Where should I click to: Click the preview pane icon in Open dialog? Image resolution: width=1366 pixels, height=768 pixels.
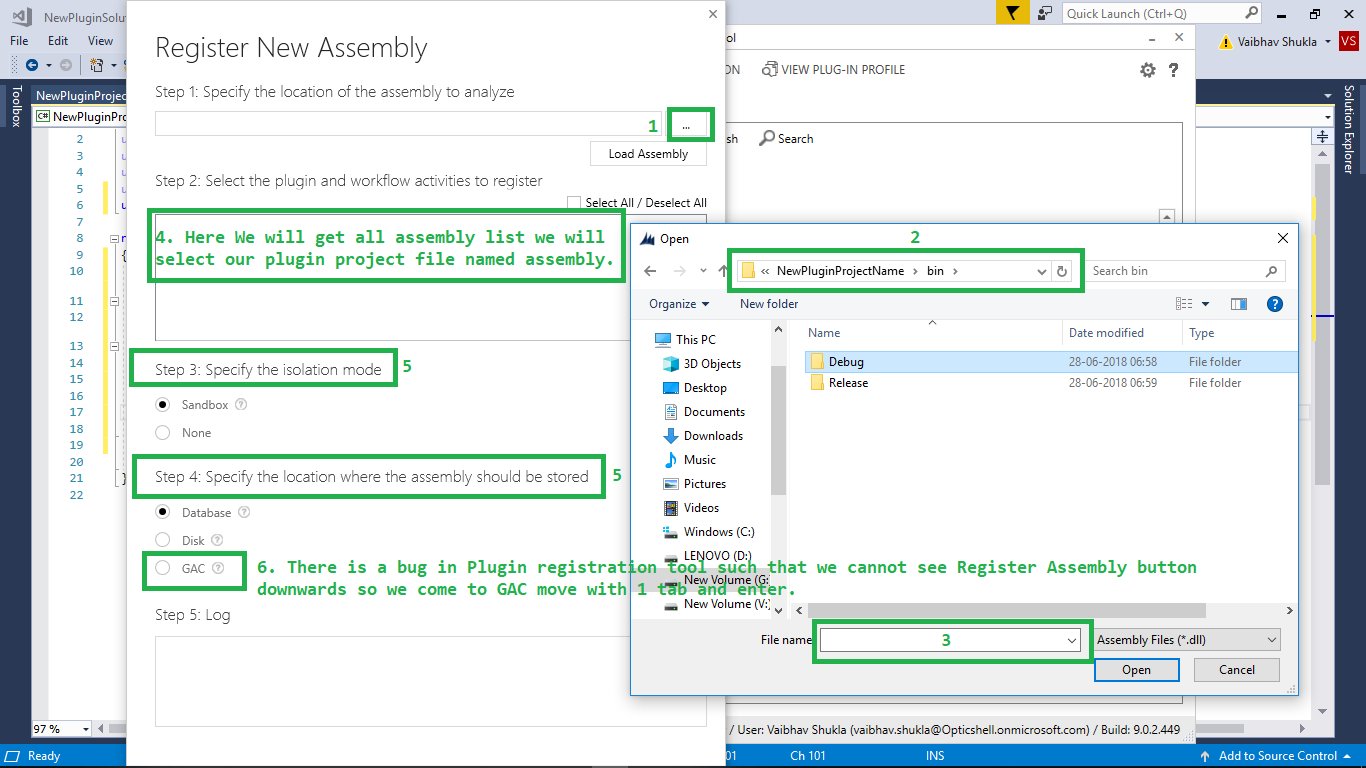[1237, 303]
